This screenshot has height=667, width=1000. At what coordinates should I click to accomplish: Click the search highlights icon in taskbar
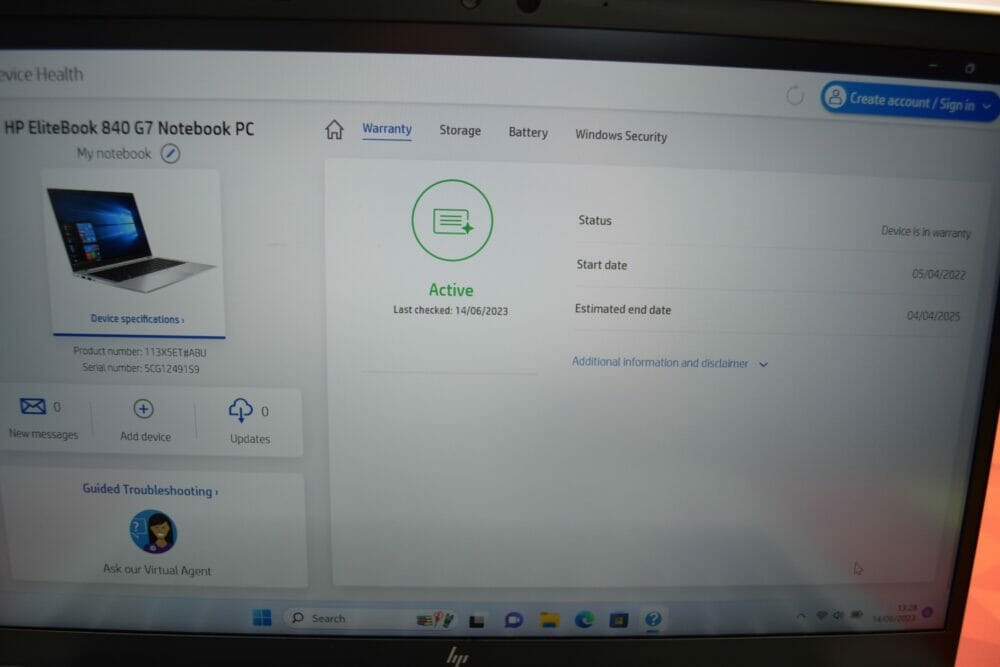434,619
